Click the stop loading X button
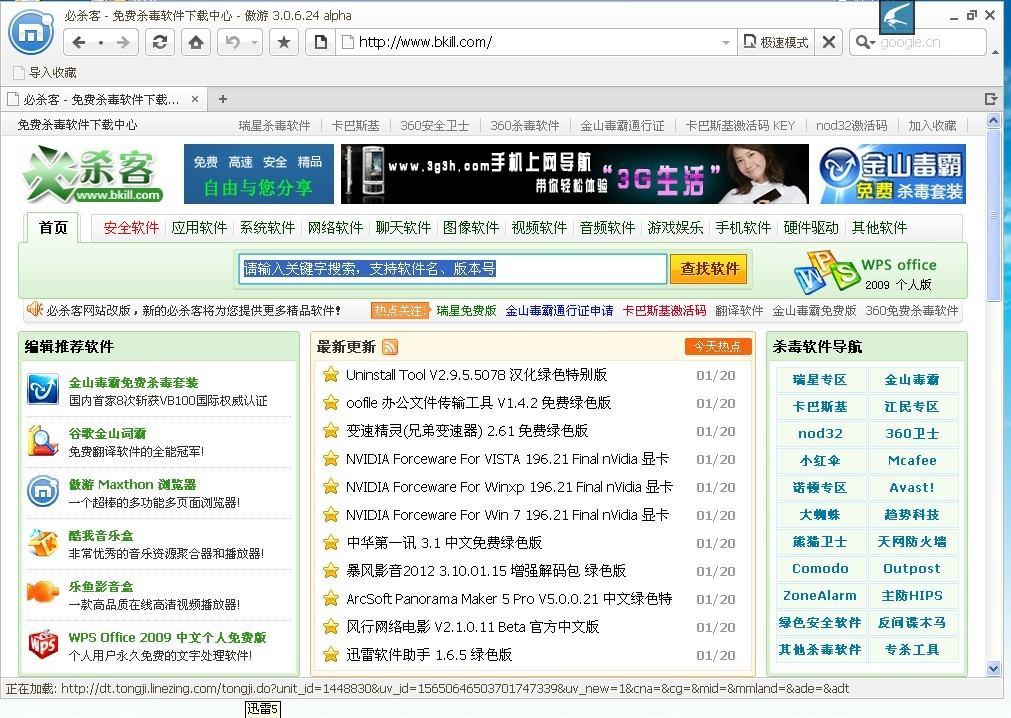This screenshot has width=1011, height=718. point(828,42)
